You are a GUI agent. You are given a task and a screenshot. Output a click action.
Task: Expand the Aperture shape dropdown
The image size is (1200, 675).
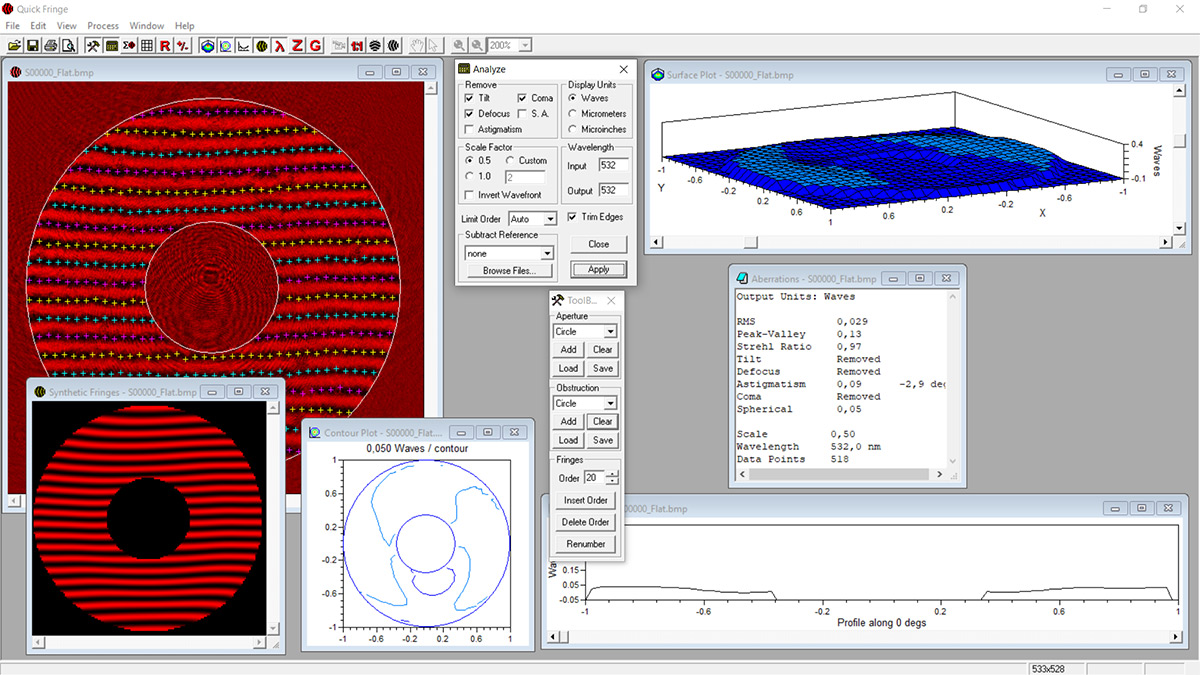[x=610, y=331]
